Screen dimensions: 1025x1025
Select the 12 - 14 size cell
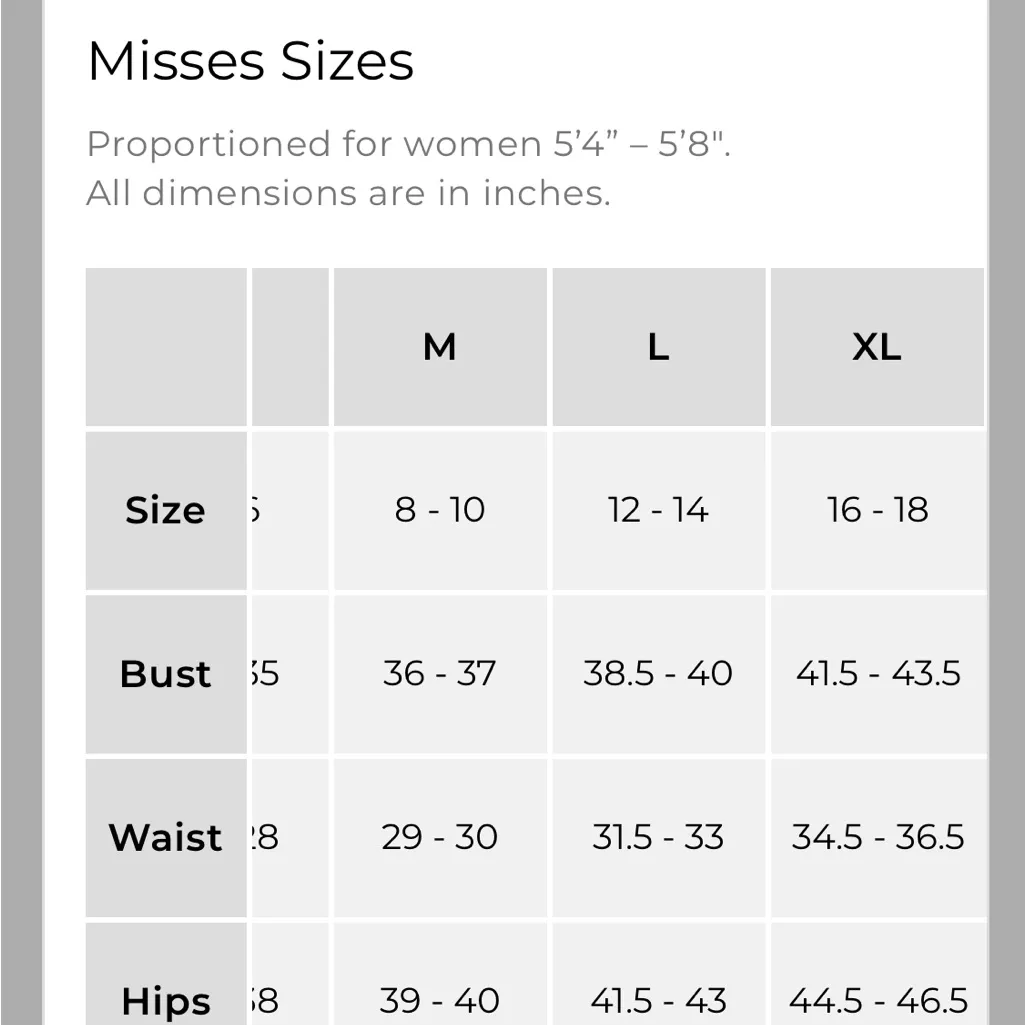click(x=658, y=510)
